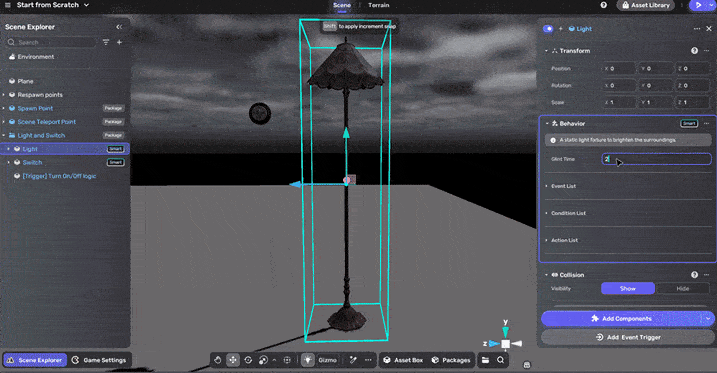Collapse the Transform section
Viewport: 717px width, 373px height.
coord(546,51)
